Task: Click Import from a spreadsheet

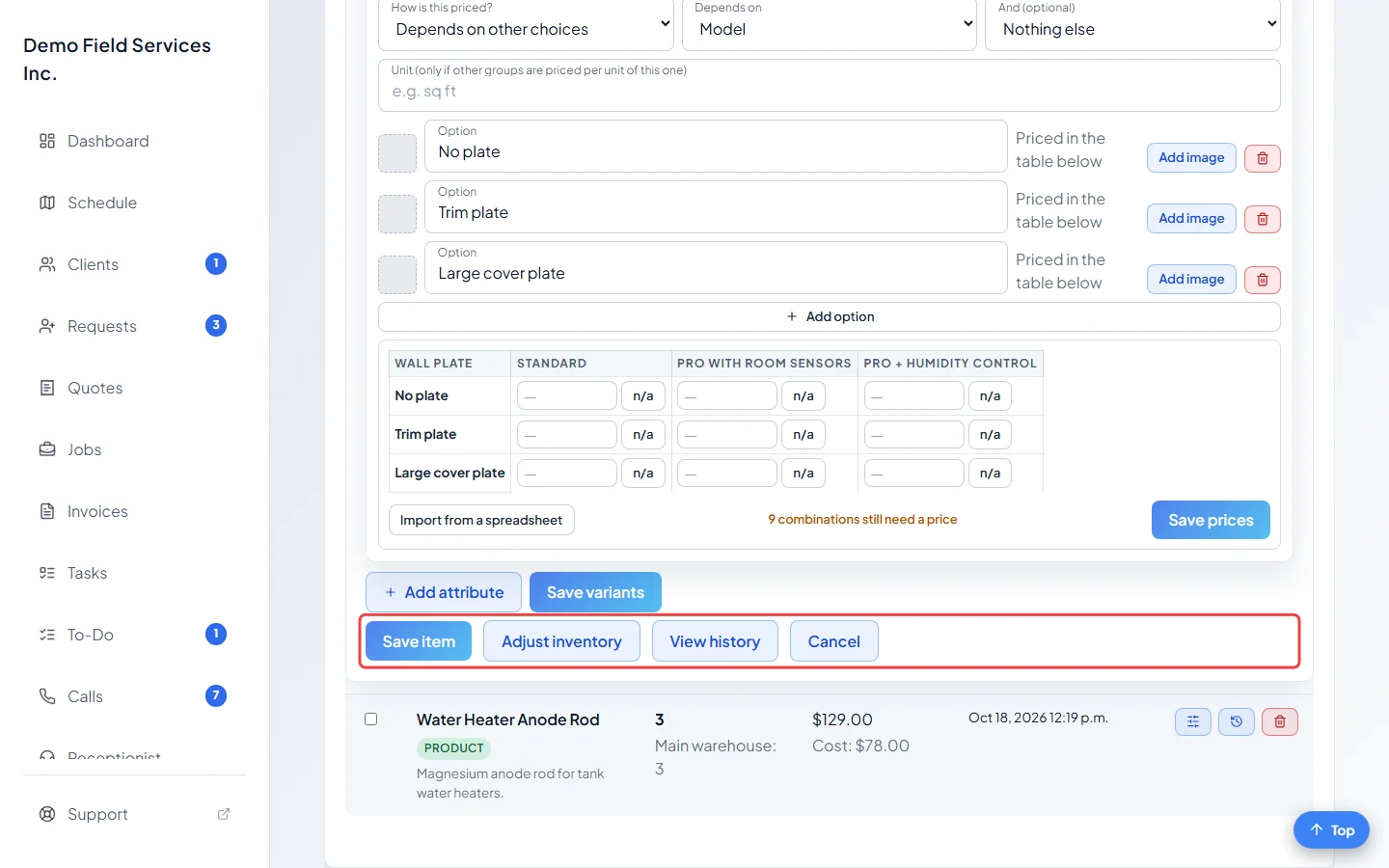Action: pyautogui.click(x=481, y=520)
